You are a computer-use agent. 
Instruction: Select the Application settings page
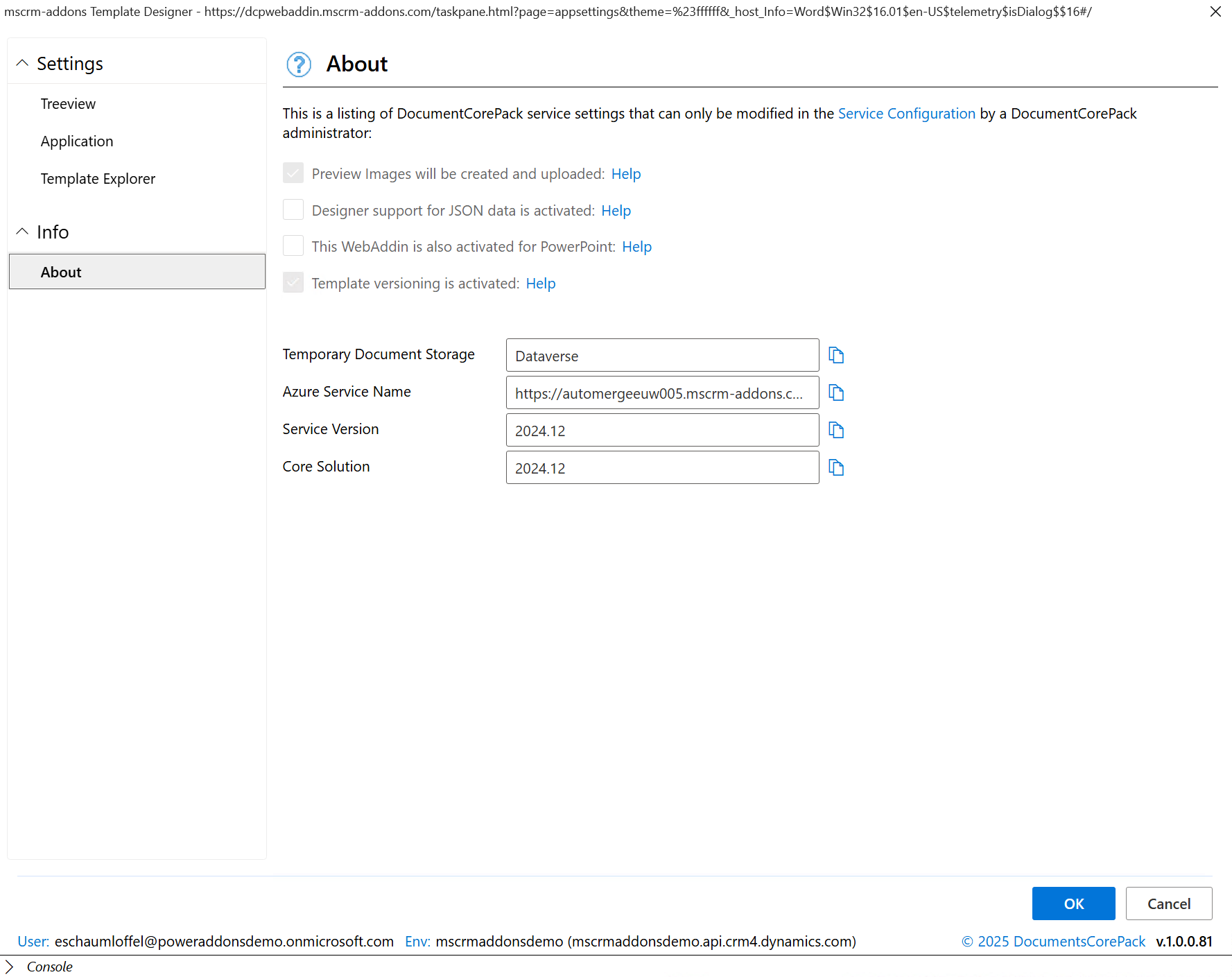77,141
